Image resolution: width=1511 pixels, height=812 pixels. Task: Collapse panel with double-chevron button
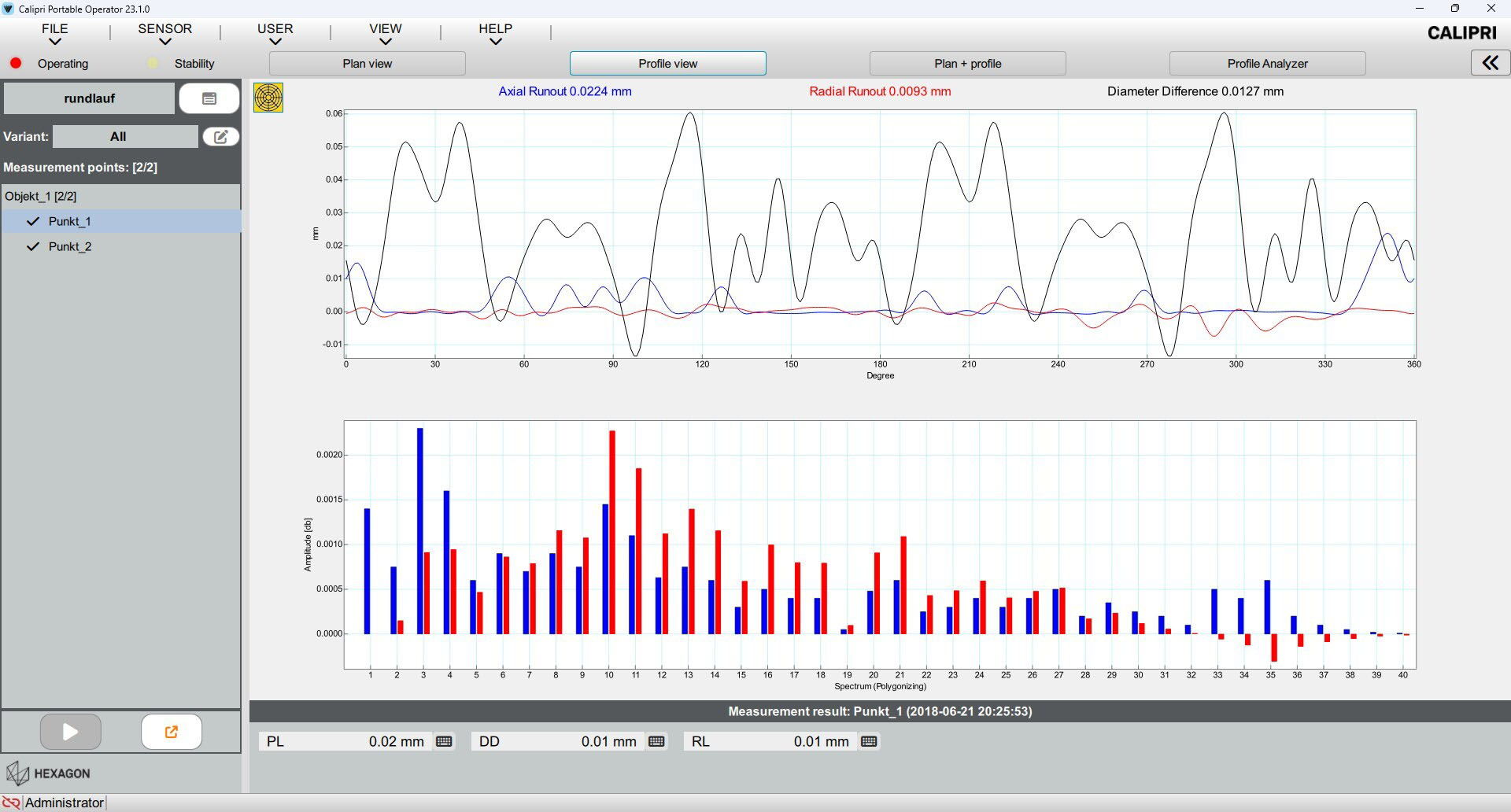(1490, 63)
